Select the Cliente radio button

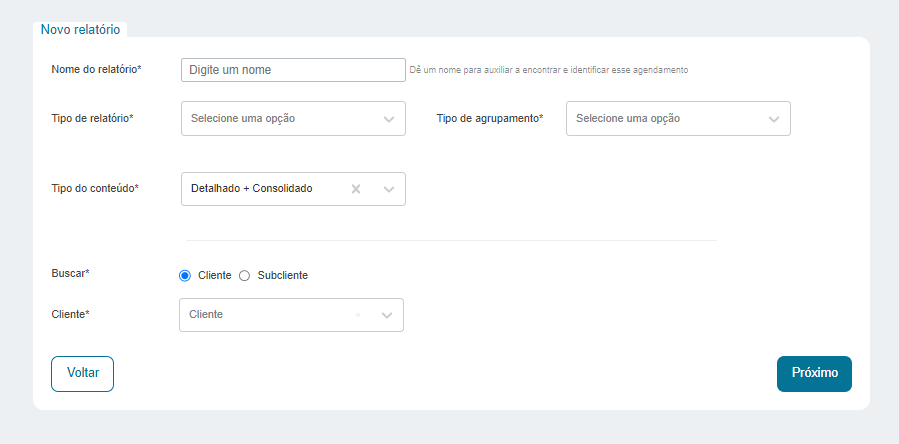tap(185, 276)
